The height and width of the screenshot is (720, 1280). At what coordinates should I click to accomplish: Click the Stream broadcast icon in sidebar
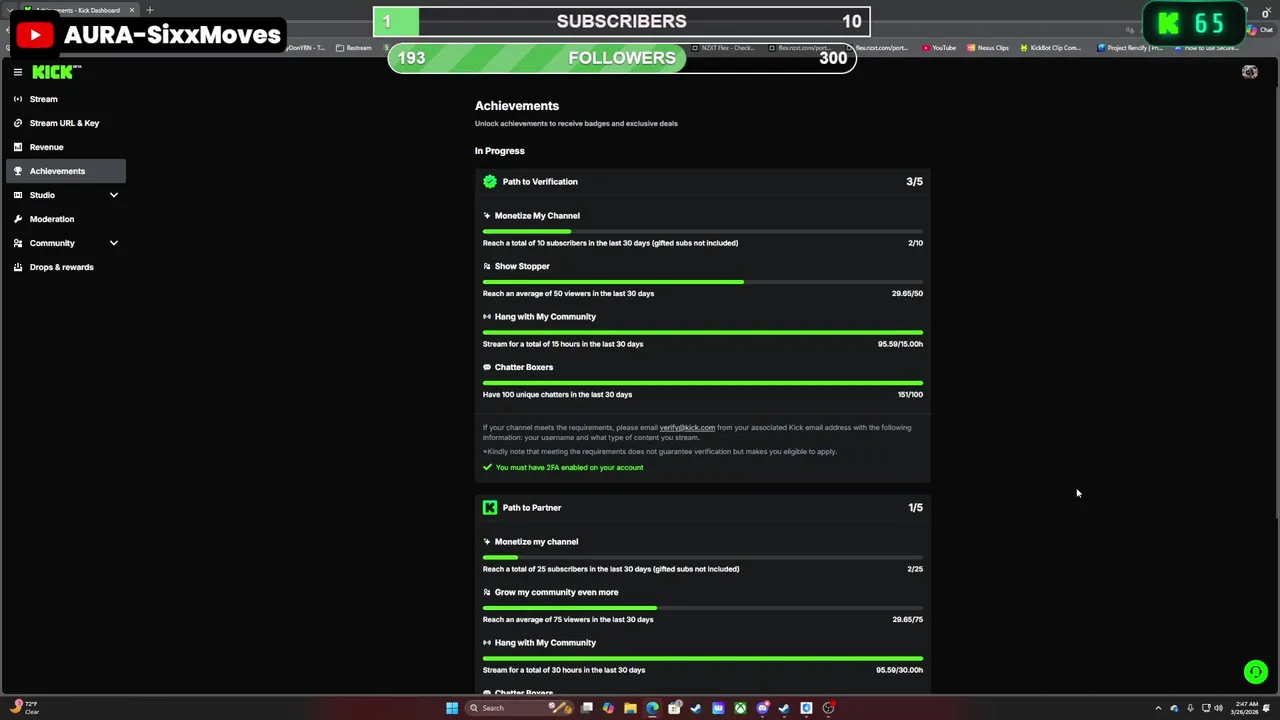(17, 99)
